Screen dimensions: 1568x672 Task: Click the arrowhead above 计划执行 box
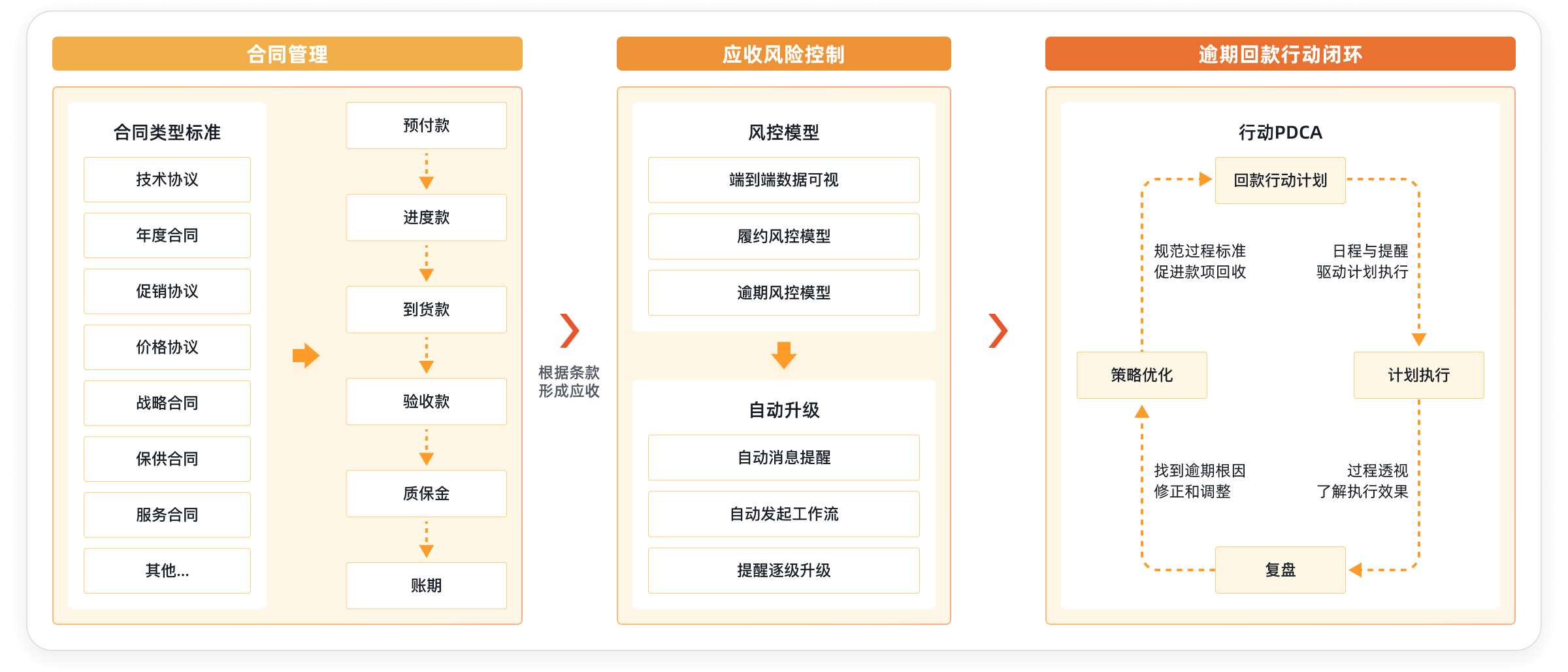coord(1418,339)
